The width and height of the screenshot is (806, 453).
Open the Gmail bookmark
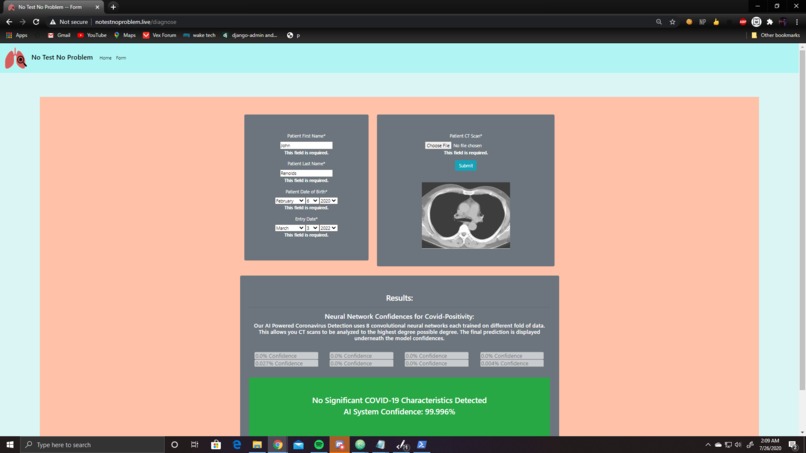pyautogui.click(x=59, y=35)
